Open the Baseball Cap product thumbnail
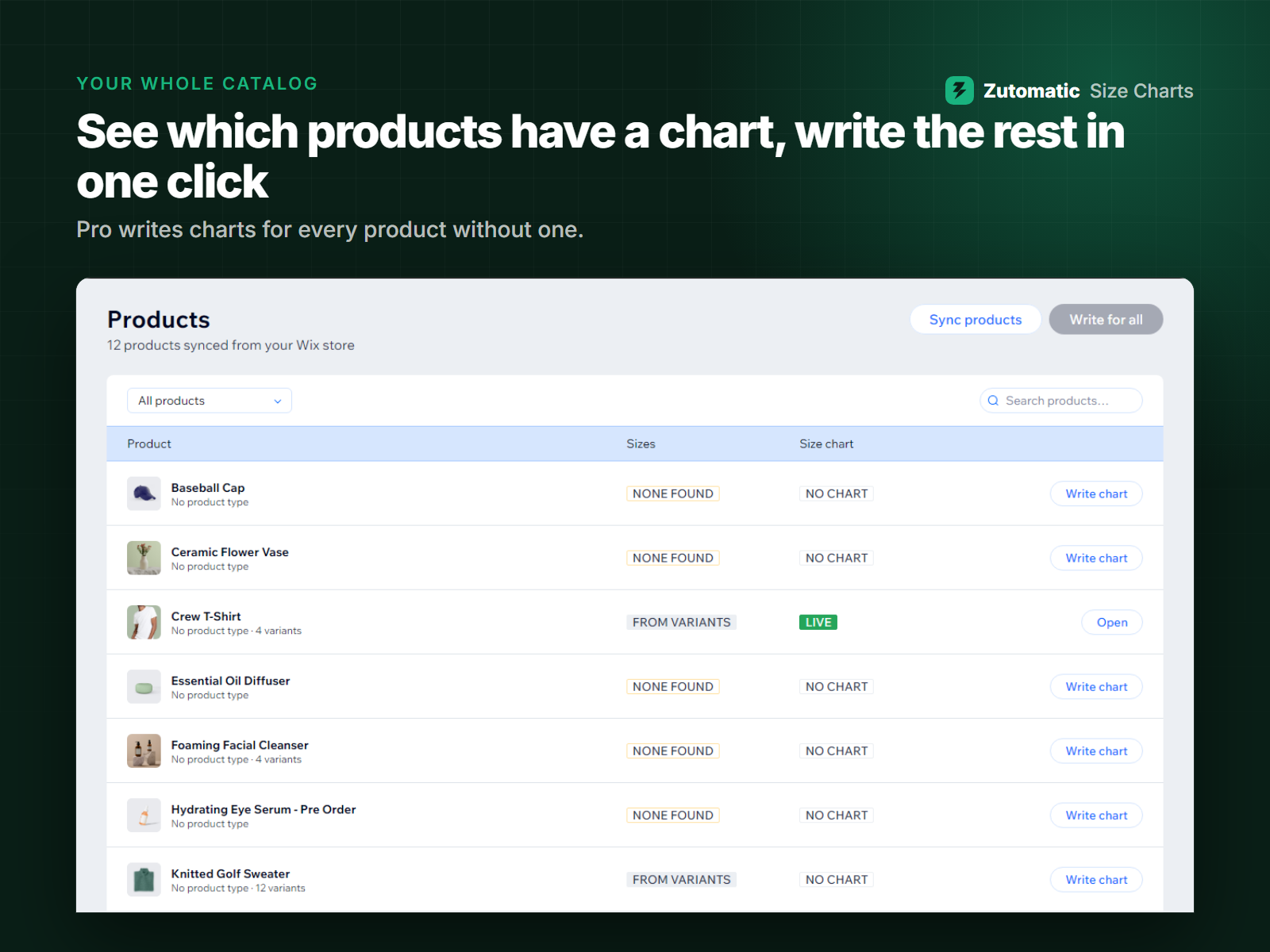 [144, 493]
